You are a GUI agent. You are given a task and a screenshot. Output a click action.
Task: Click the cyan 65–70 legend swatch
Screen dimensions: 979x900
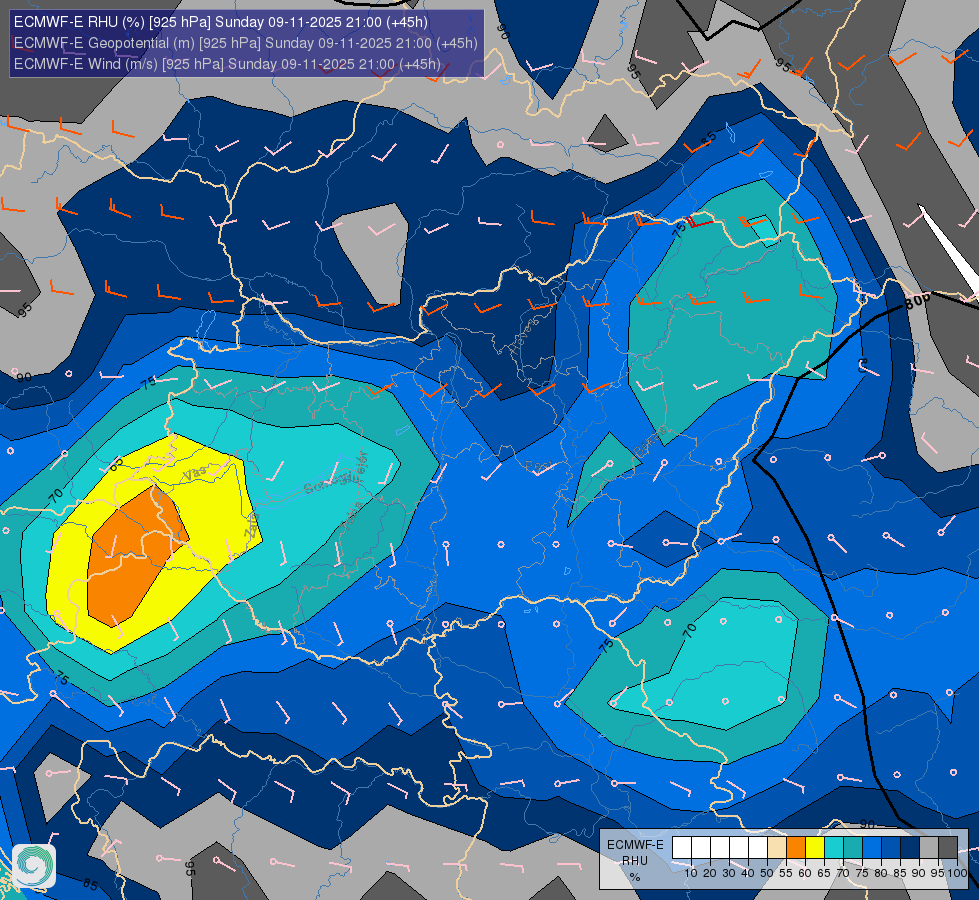834,848
